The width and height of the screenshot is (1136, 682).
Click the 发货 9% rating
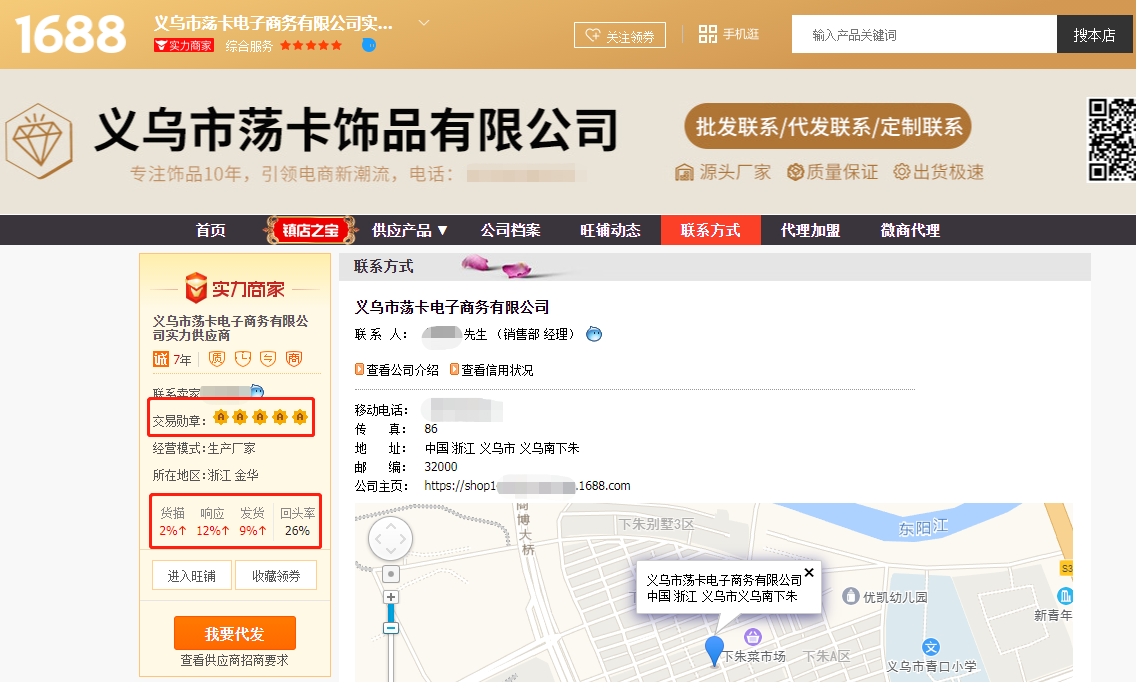[252, 522]
